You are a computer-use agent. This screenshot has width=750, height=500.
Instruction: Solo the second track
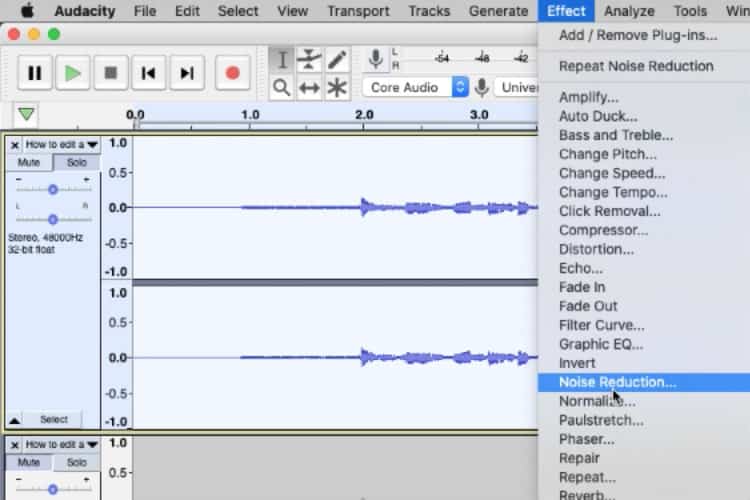point(77,462)
